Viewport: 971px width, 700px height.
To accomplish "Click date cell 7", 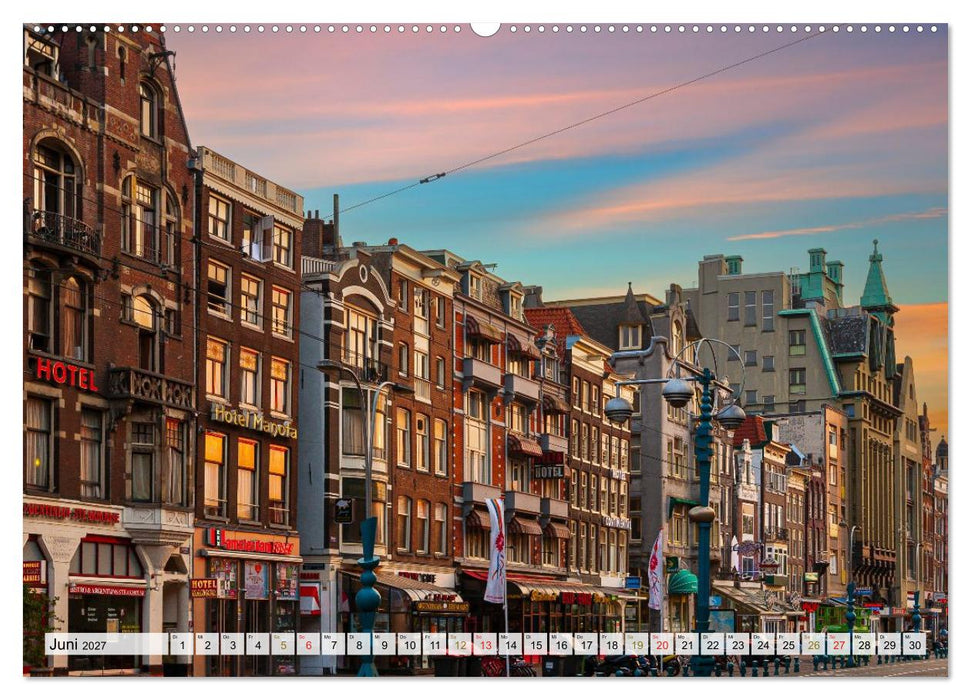I will pos(333,644).
